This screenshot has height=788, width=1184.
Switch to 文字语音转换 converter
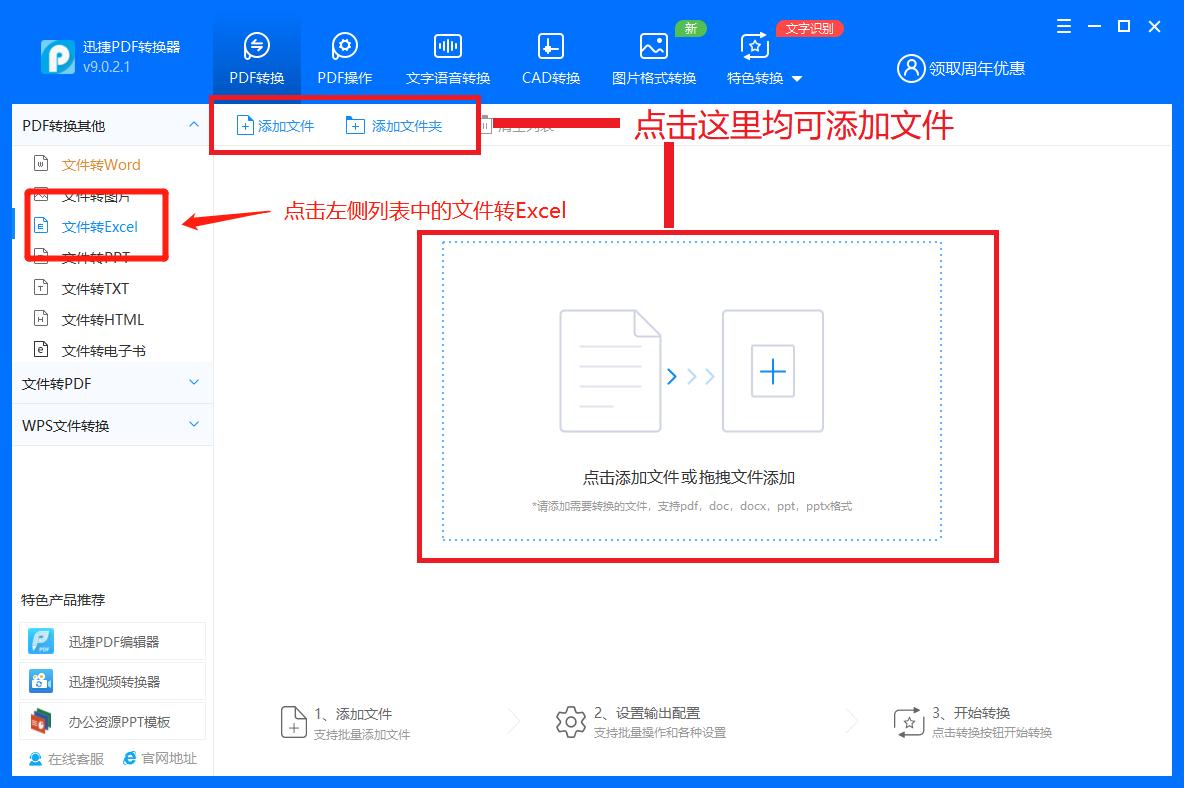pos(446,55)
